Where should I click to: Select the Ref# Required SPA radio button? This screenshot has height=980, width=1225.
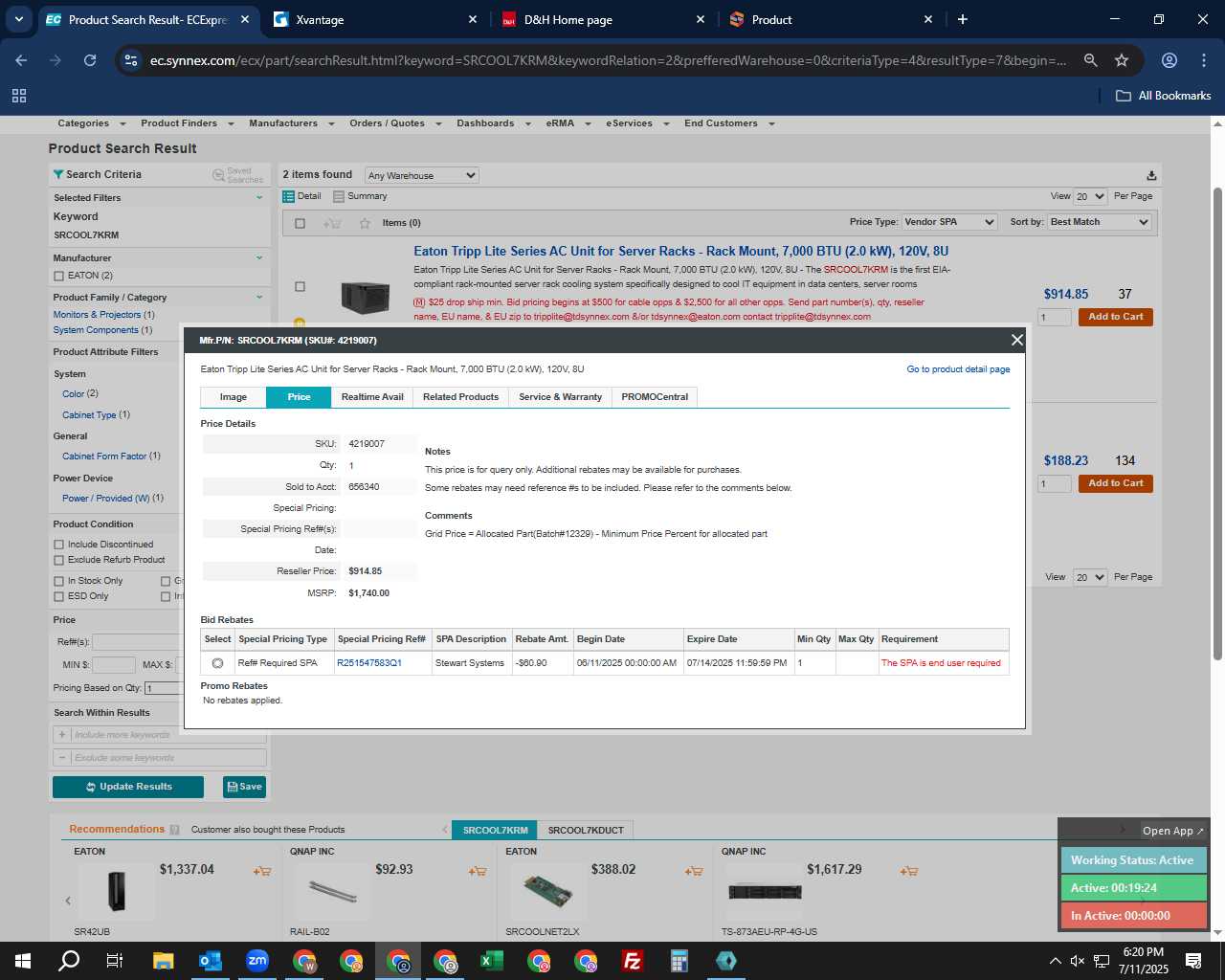pos(217,663)
